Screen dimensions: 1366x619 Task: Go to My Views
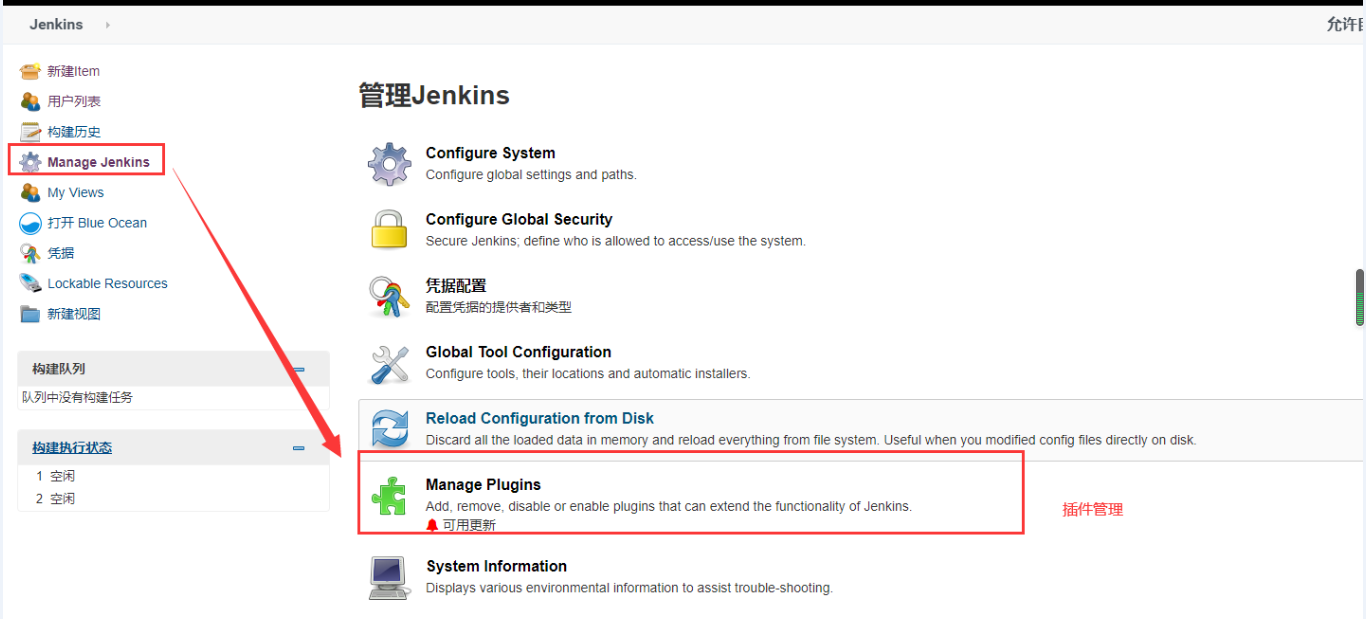click(75, 192)
